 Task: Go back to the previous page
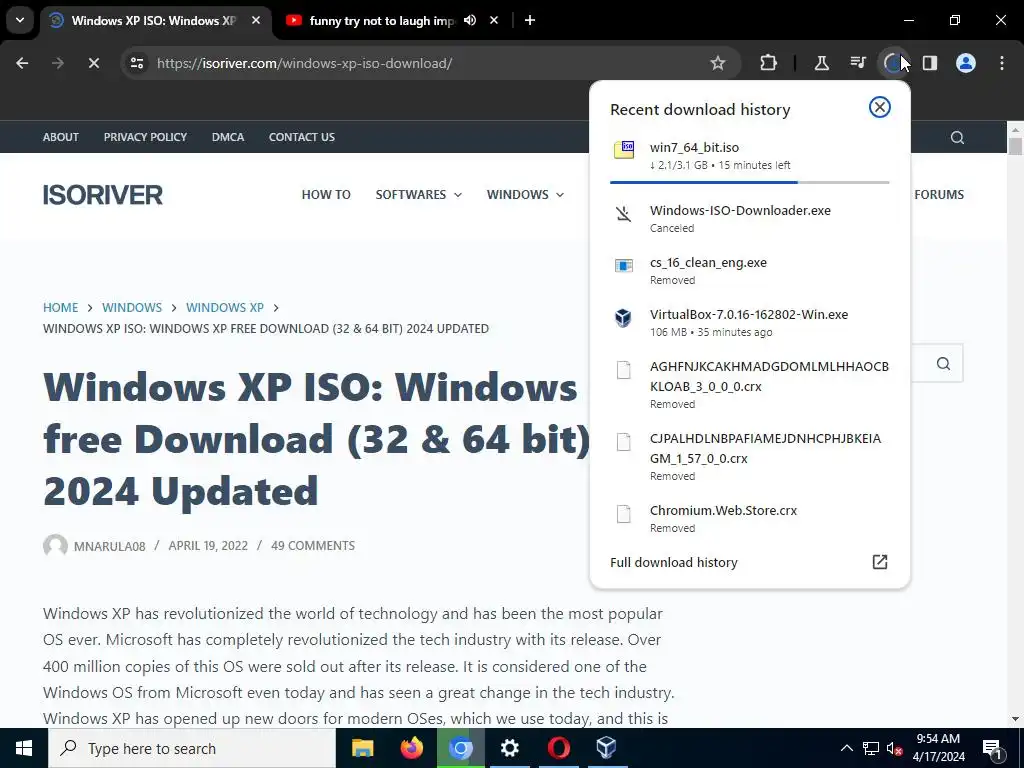click(22, 63)
